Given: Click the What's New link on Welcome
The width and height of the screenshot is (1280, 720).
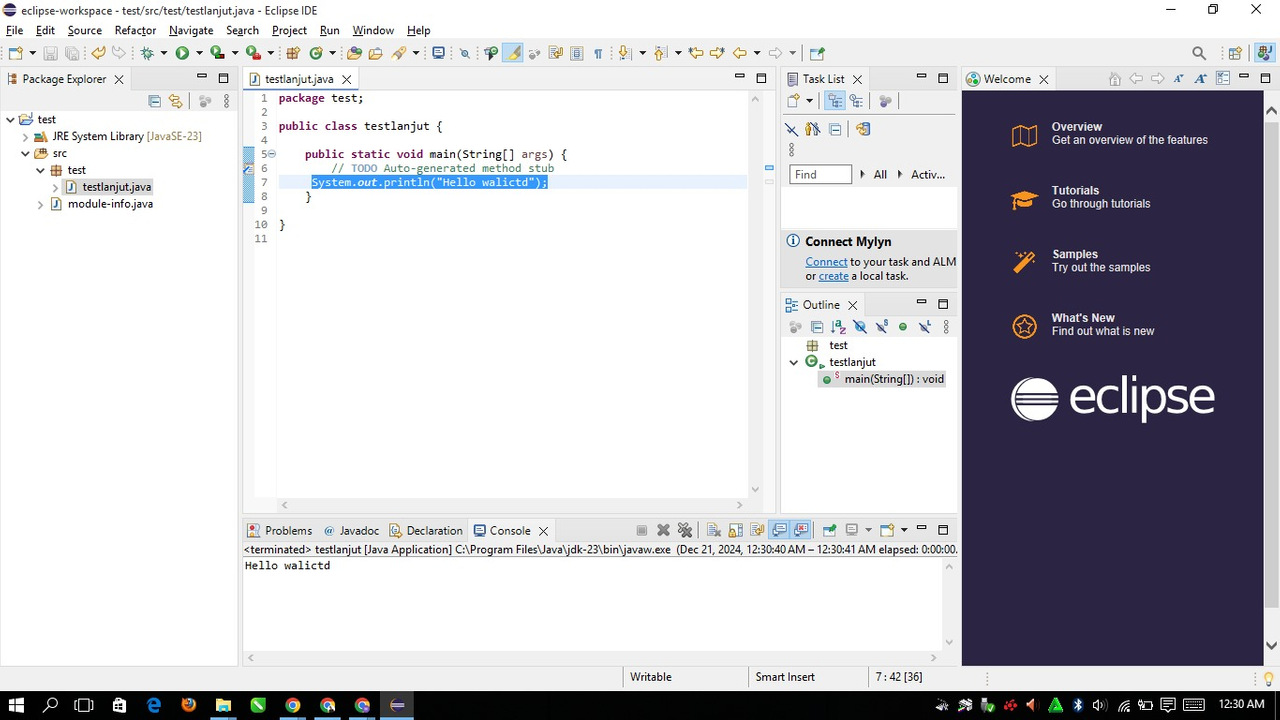Looking at the screenshot, I should [x=1083, y=318].
